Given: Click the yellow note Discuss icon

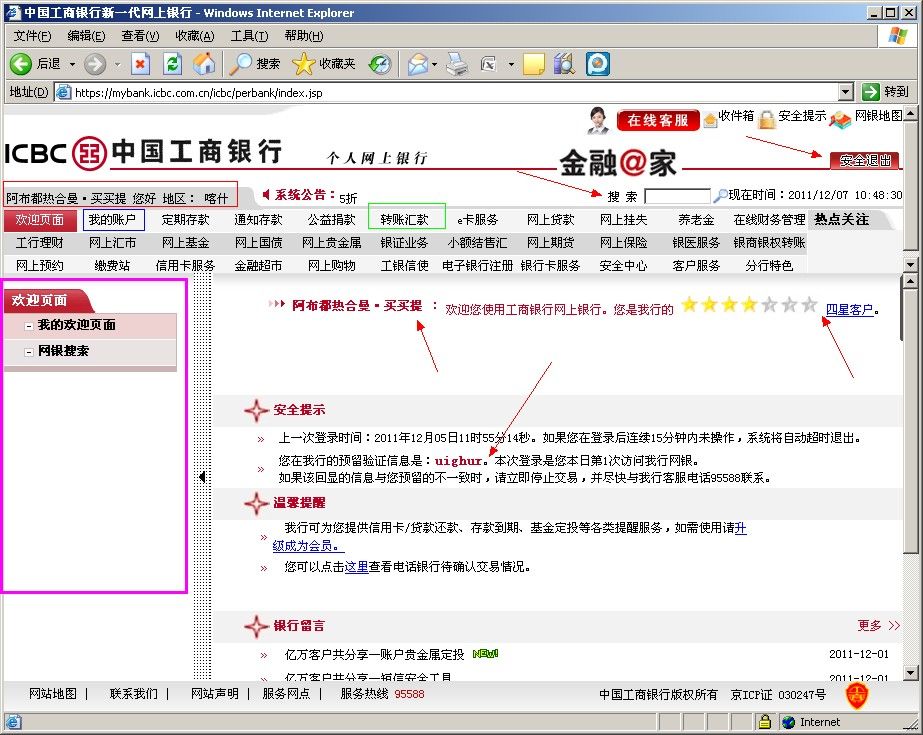Looking at the screenshot, I should pos(534,64).
